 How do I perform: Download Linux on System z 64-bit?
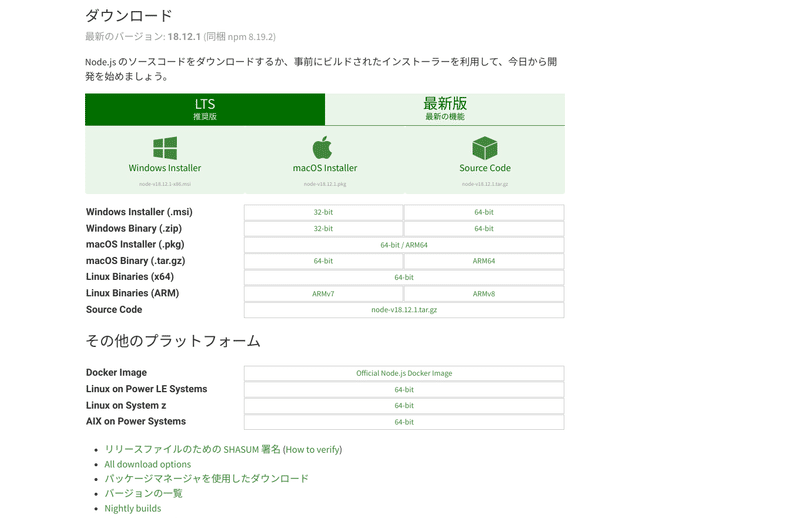click(404, 406)
